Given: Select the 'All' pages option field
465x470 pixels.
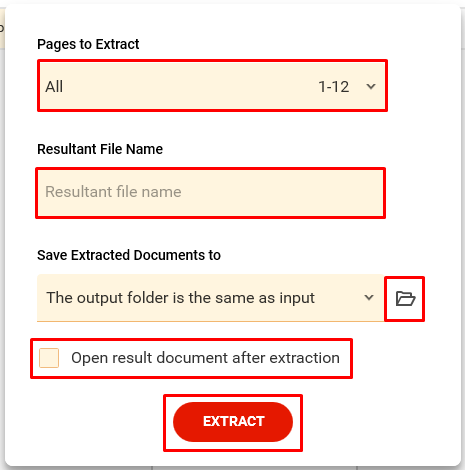Looking at the screenshot, I should [212, 86].
